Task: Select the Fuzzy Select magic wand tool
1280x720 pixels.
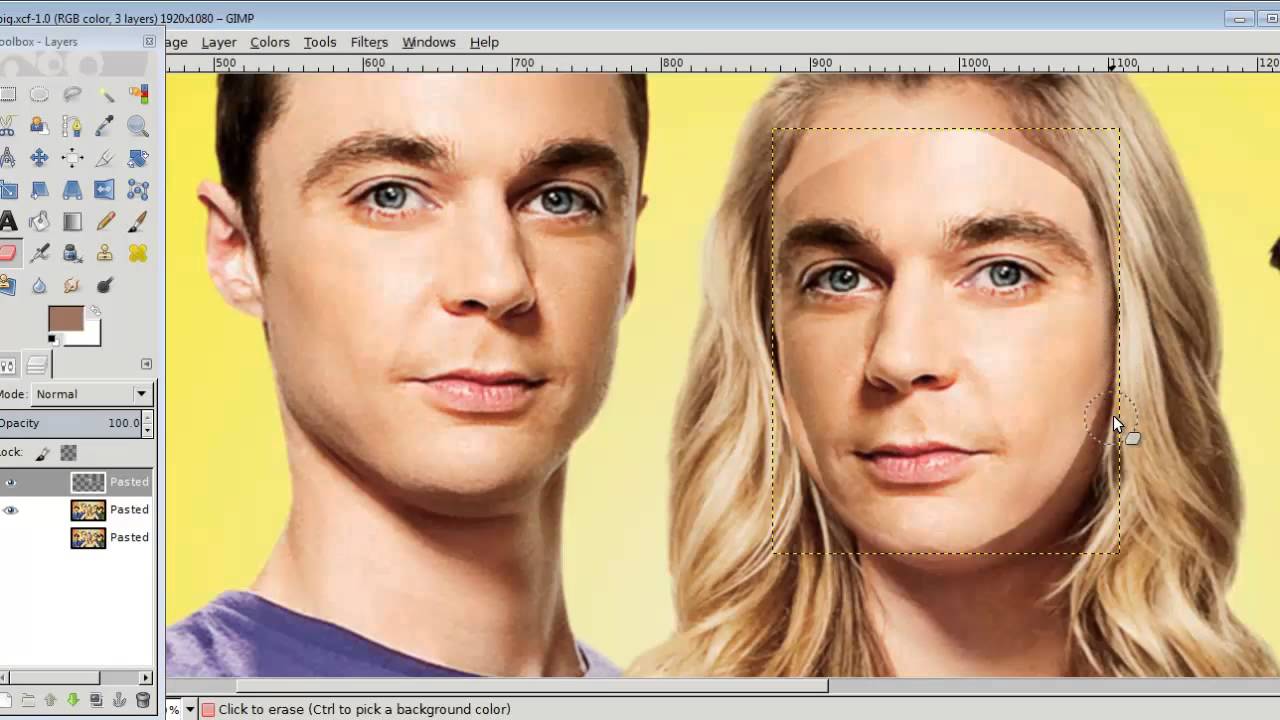Action: tap(105, 94)
